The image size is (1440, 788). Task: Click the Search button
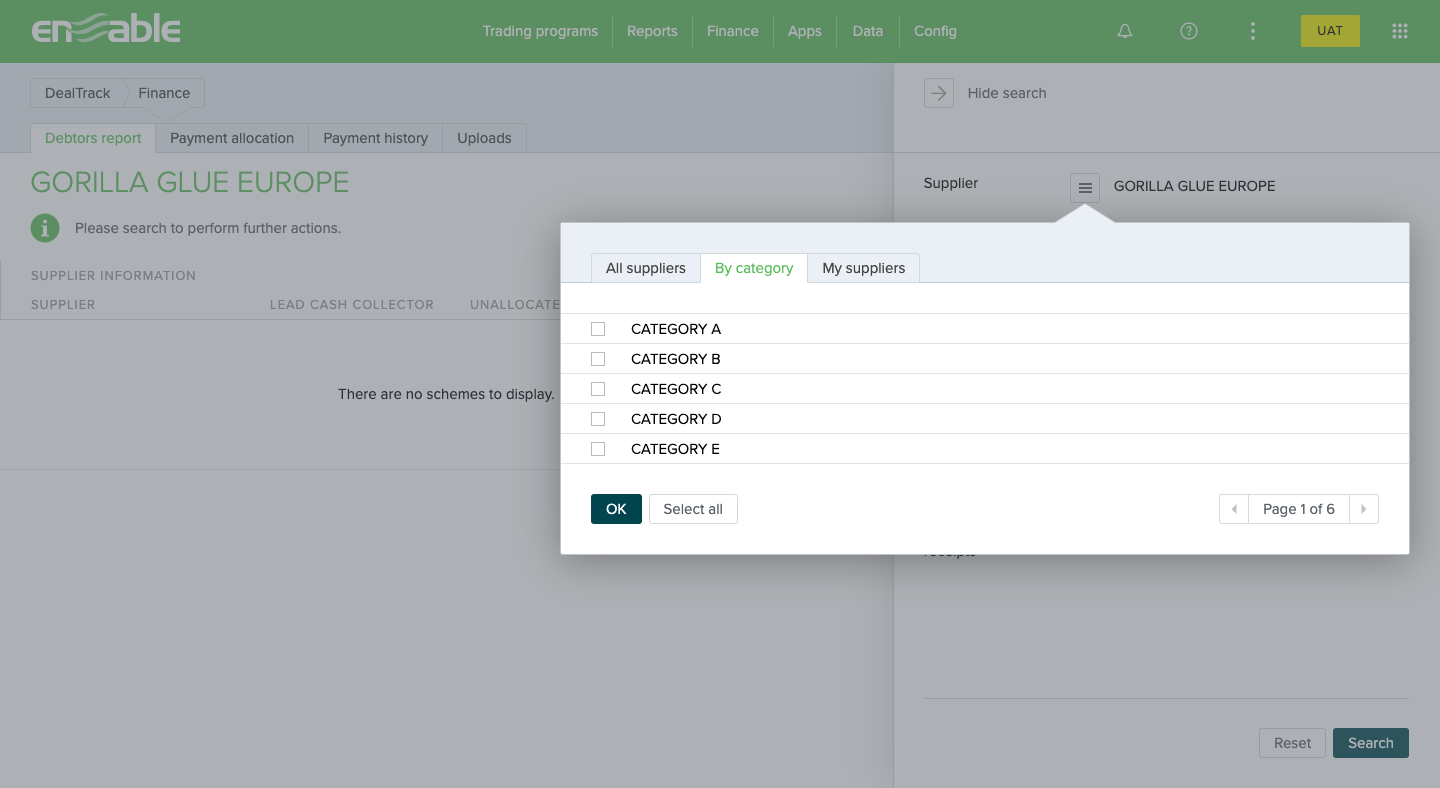1371,743
